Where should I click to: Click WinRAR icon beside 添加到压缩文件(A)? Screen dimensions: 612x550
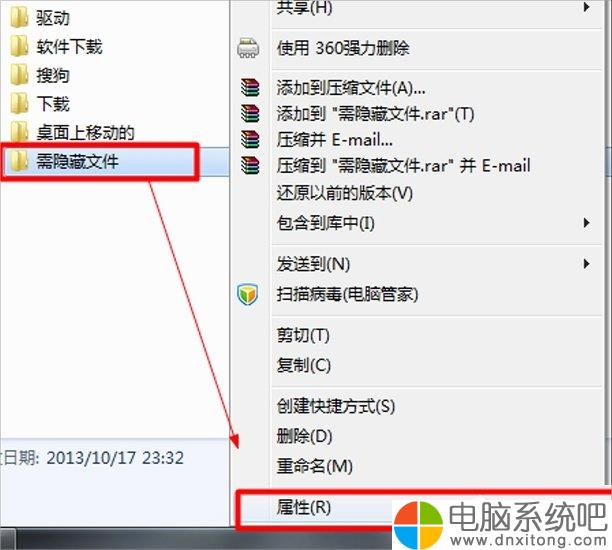tap(250, 87)
